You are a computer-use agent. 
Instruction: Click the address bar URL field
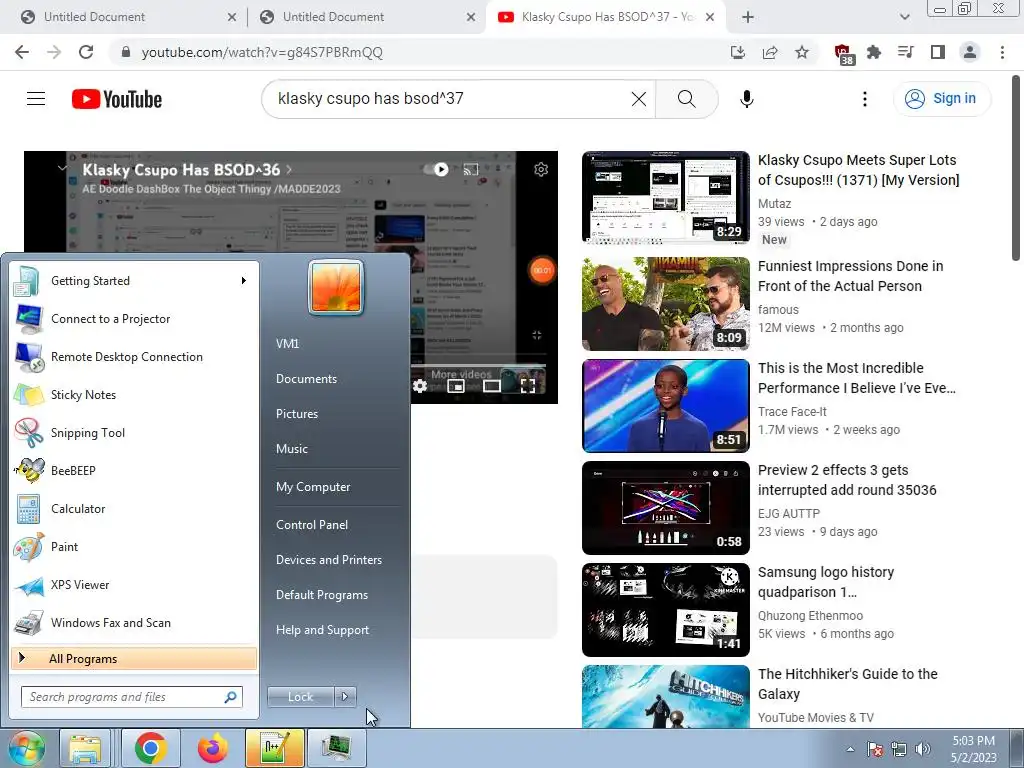pyautogui.click(x=418, y=52)
